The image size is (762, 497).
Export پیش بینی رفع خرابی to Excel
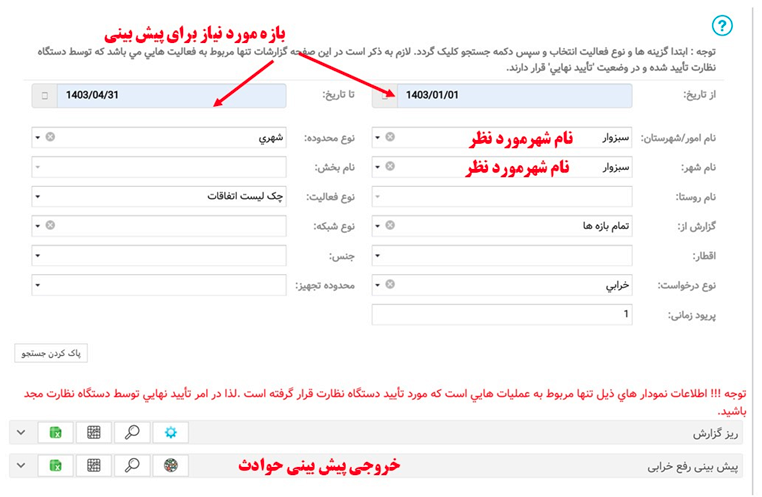pos(56,466)
